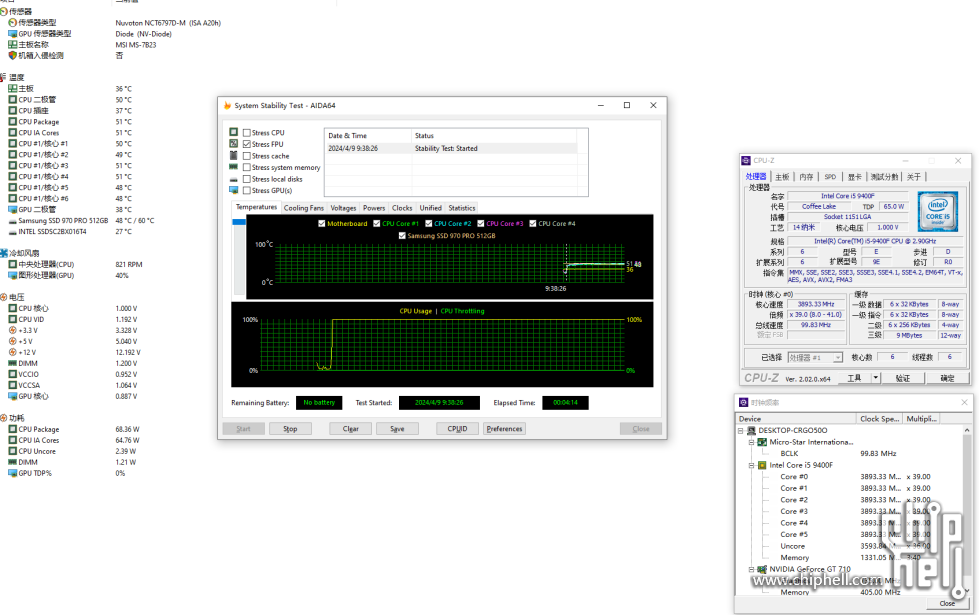
Task: Click the 时钟频率 window title icon
Action: coord(744,403)
